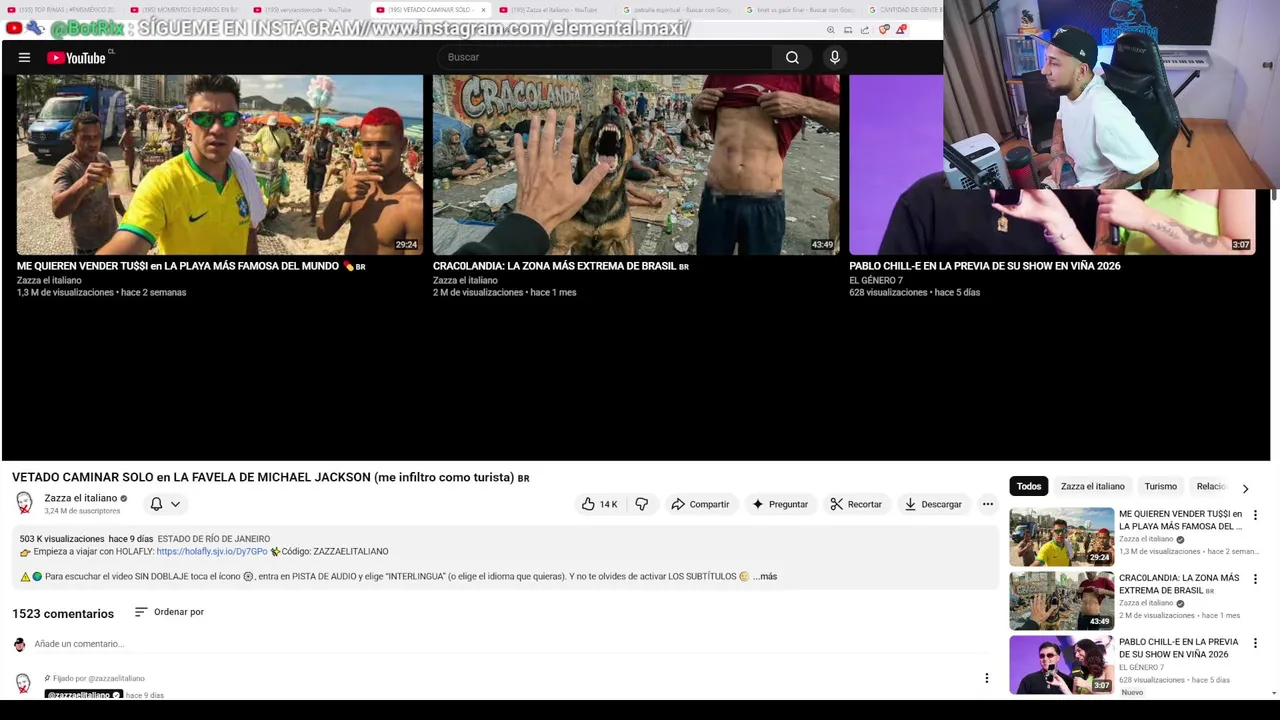Clip the video with Recortar scissors
The image size is (1280, 720).
click(x=856, y=505)
